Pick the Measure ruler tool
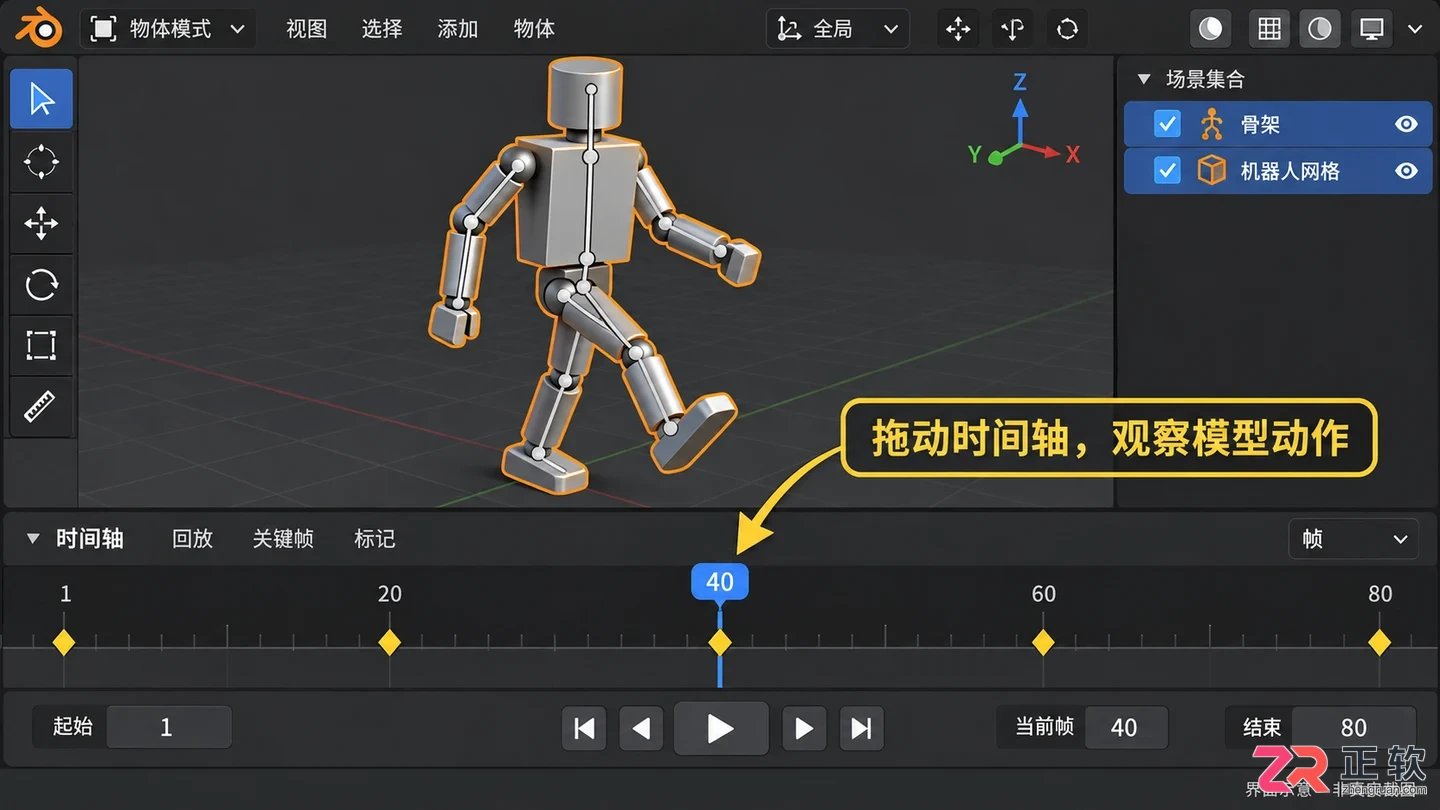The image size is (1440, 810). pyautogui.click(x=41, y=407)
